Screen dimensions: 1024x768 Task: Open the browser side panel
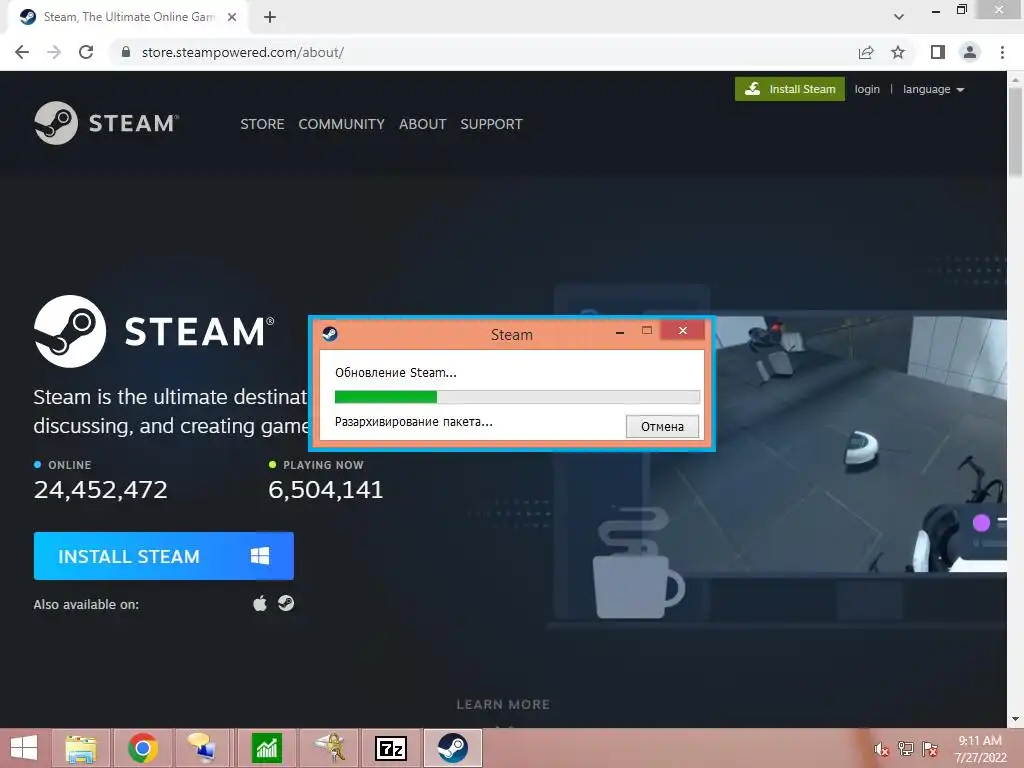[938, 52]
